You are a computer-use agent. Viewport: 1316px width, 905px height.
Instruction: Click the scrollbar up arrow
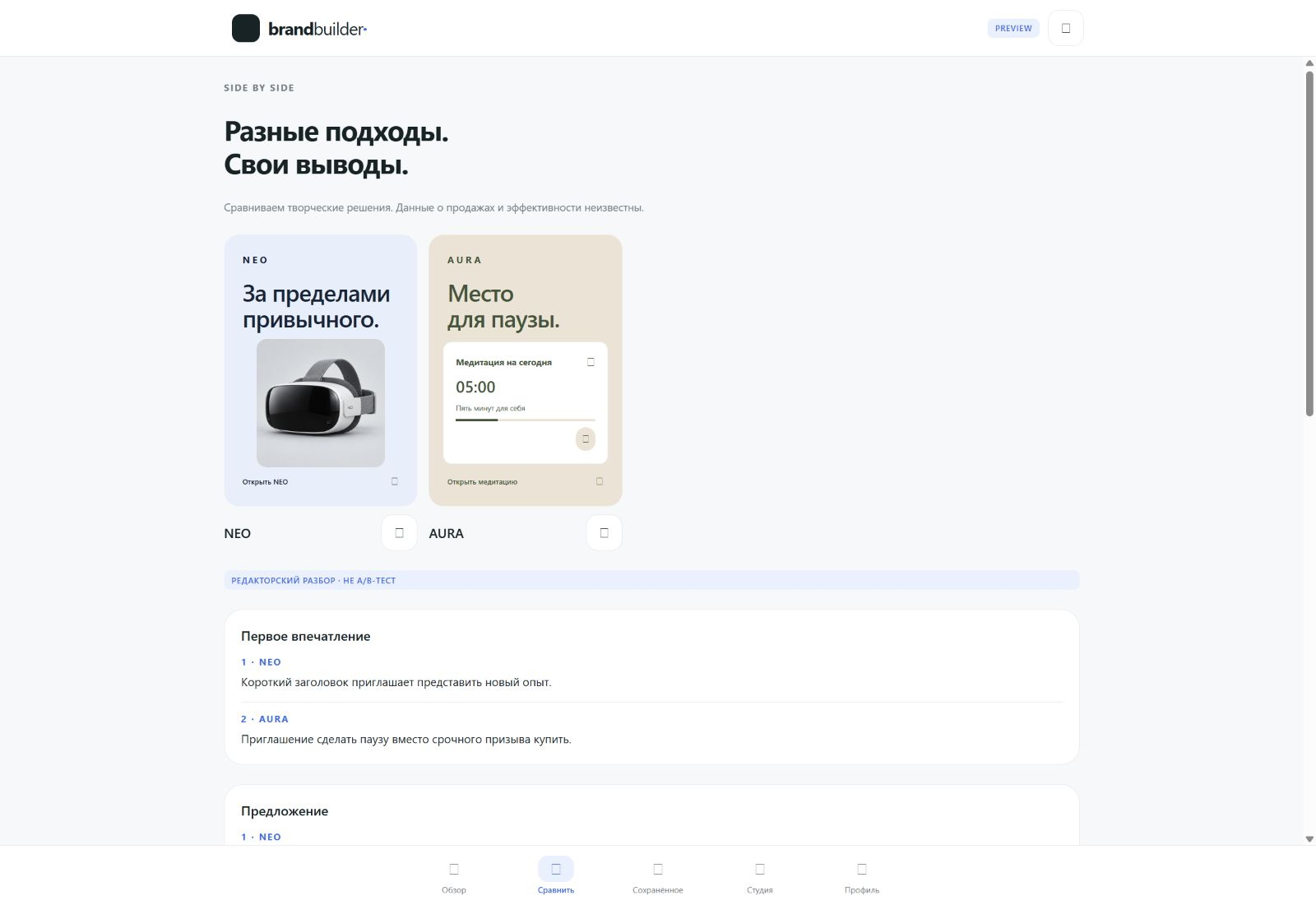pos(1309,63)
